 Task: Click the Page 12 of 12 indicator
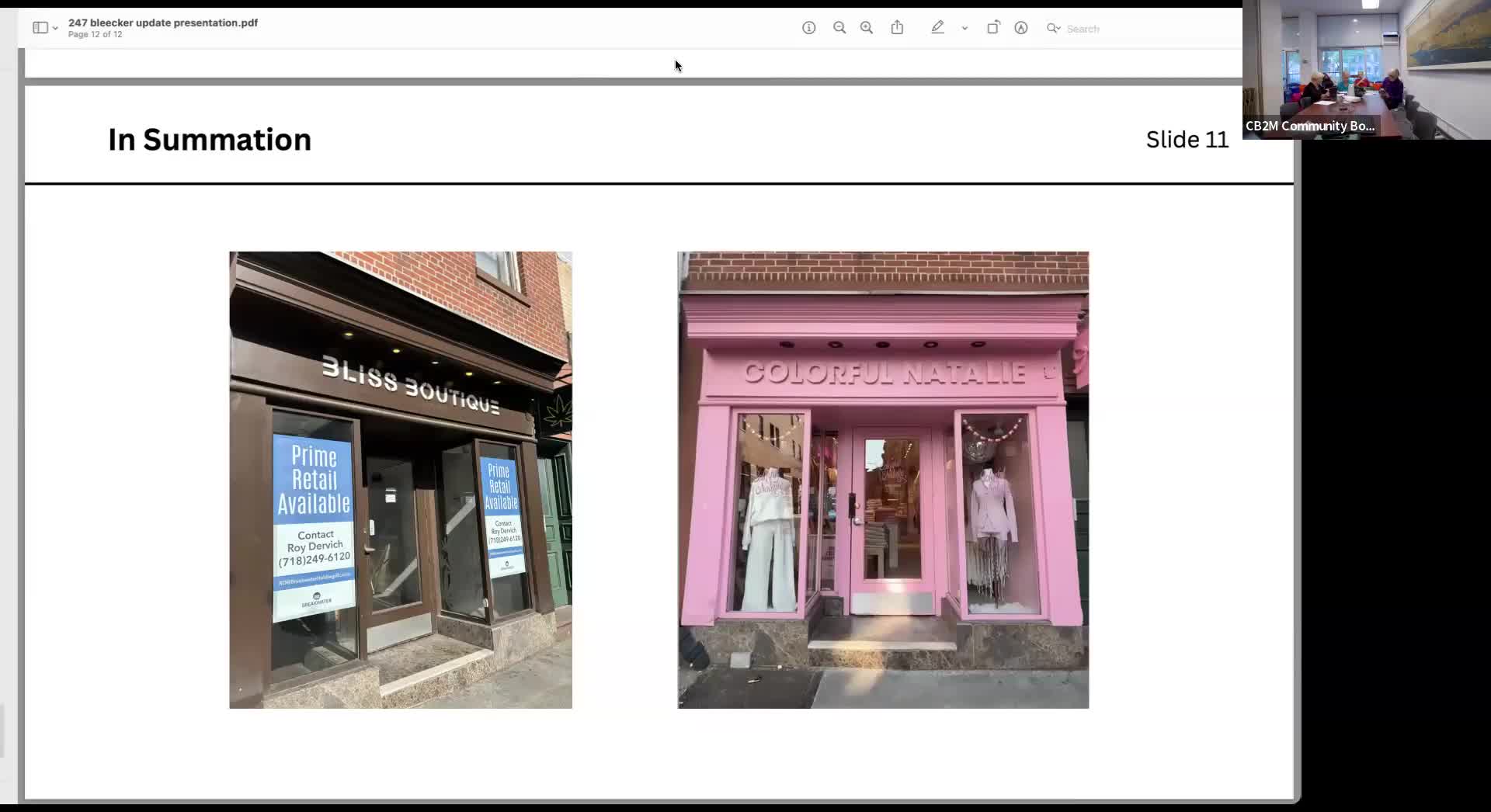tap(95, 35)
